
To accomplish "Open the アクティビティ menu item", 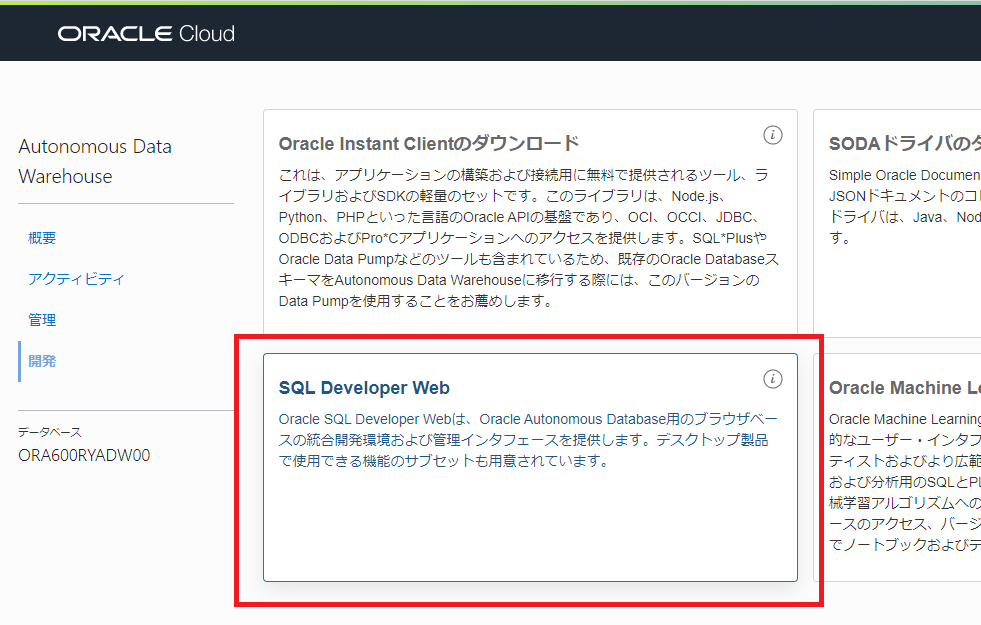I will click(x=76, y=279).
